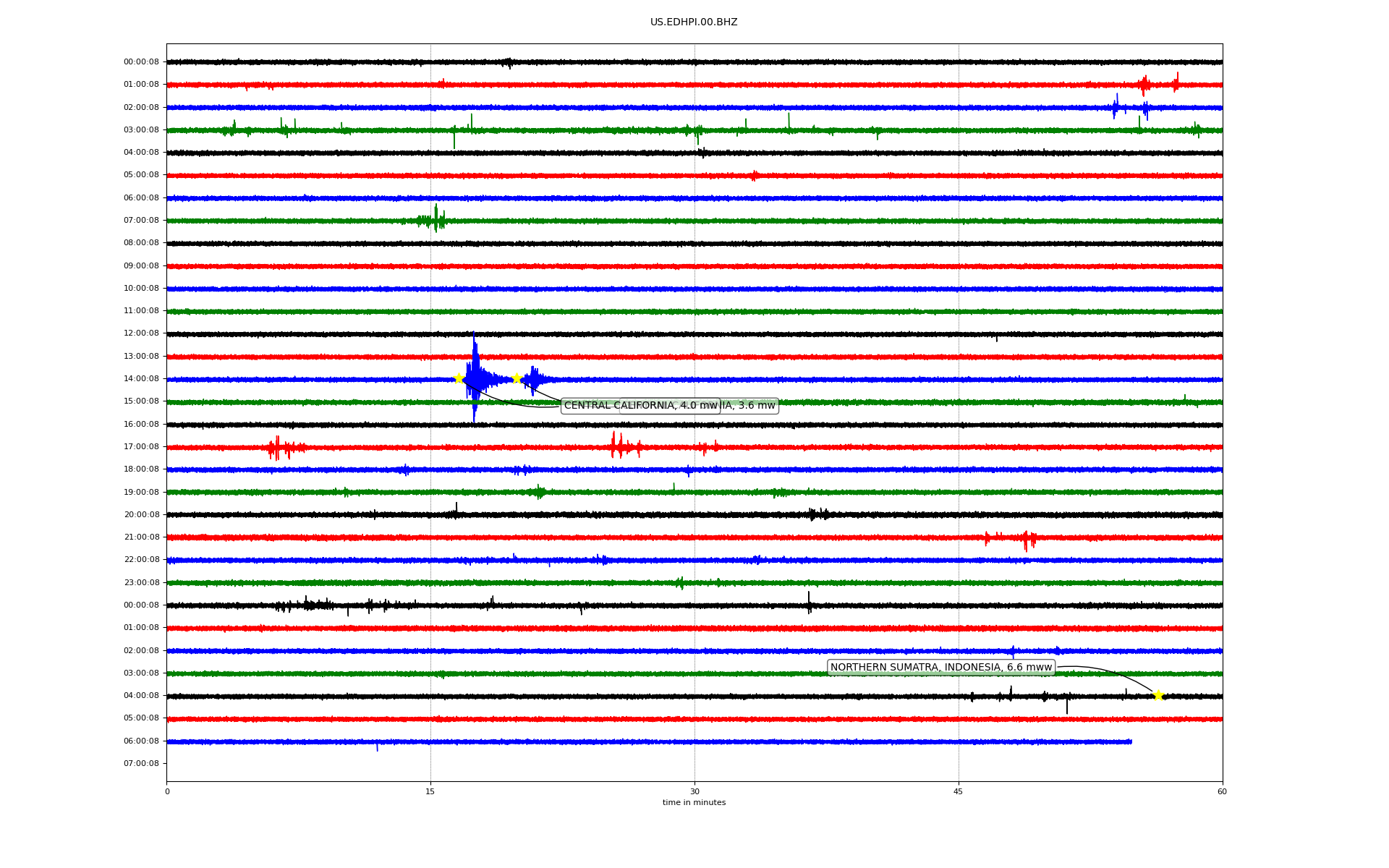Click the yellow star on the 04:00:08 trace
Viewport: 1389px width, 868px height.
coord(1158,695)
